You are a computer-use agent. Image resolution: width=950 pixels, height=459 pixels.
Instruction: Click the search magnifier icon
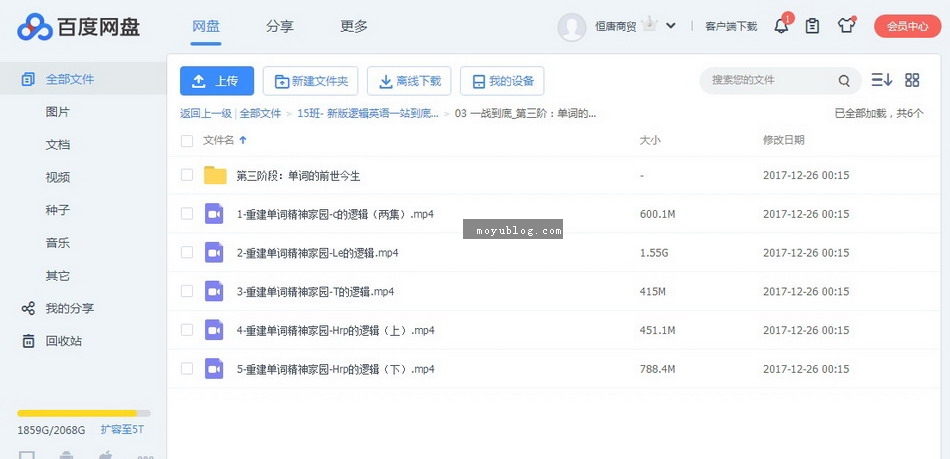coord(844,81)
